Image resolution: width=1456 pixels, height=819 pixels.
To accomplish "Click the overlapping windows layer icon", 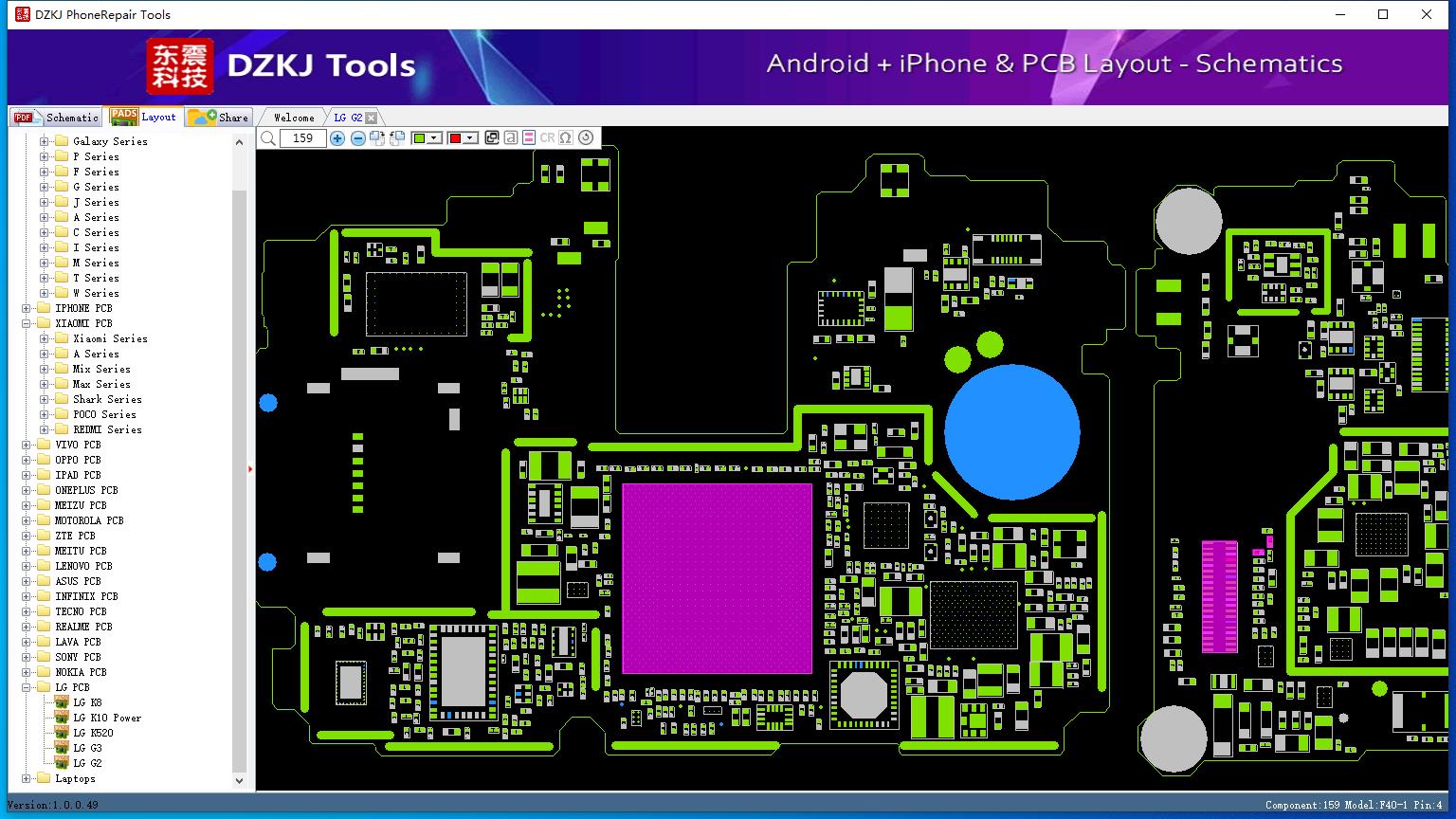I will coord(492,138).
